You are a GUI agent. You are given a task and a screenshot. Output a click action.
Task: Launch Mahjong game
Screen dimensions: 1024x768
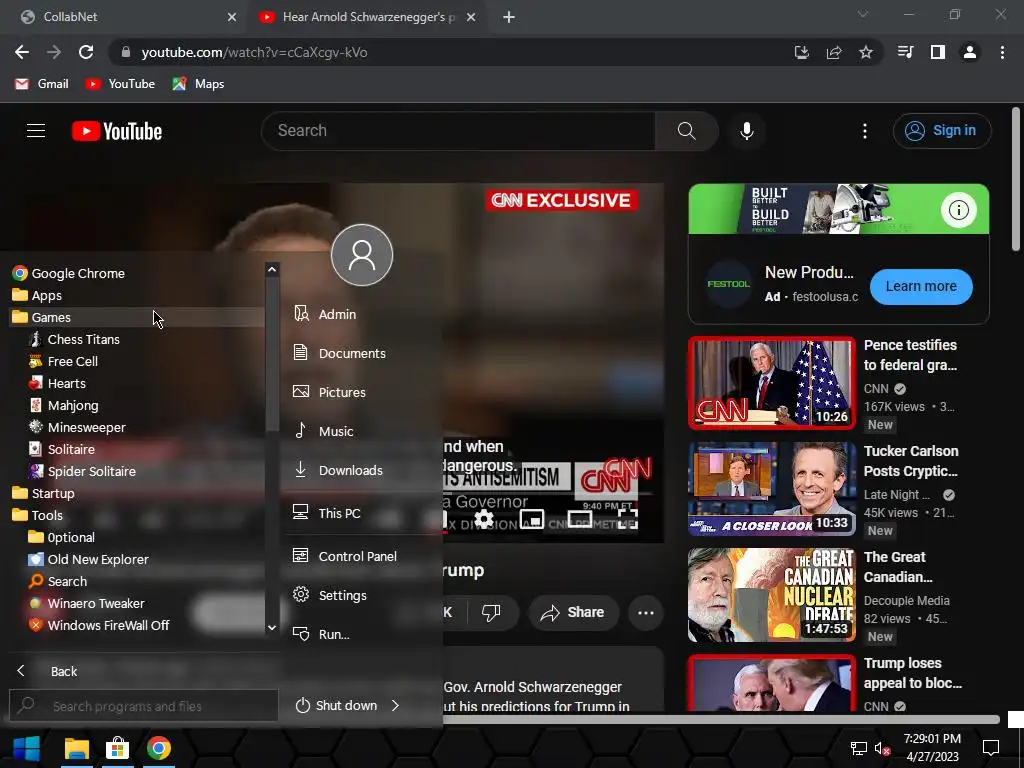pyautogui.click(x=72, y=406)
